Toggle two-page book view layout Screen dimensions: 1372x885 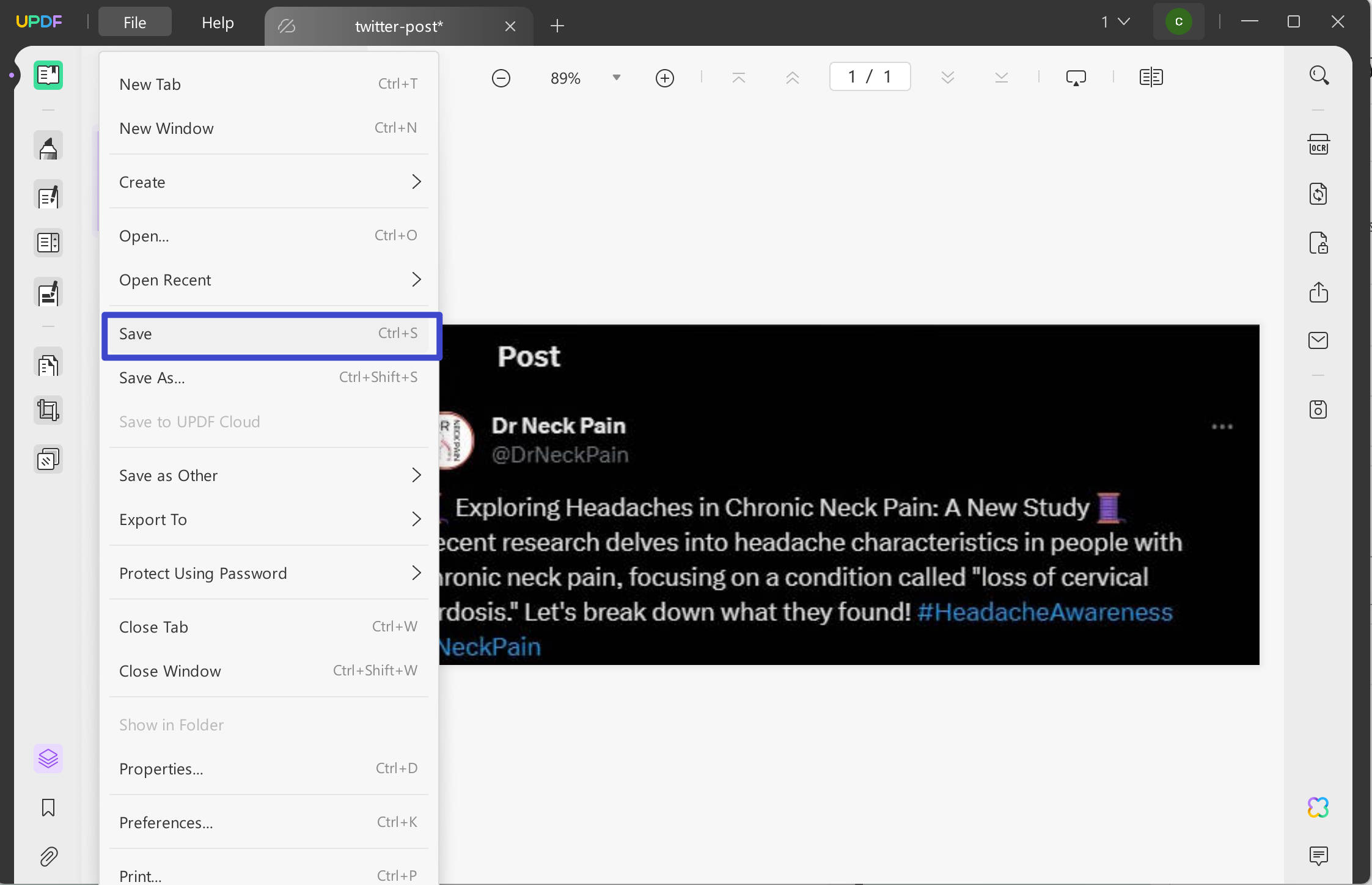click(1151, 77)
